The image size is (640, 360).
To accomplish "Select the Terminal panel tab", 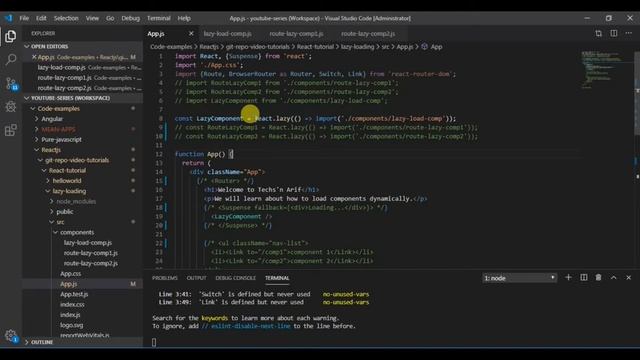I will 277,278.
